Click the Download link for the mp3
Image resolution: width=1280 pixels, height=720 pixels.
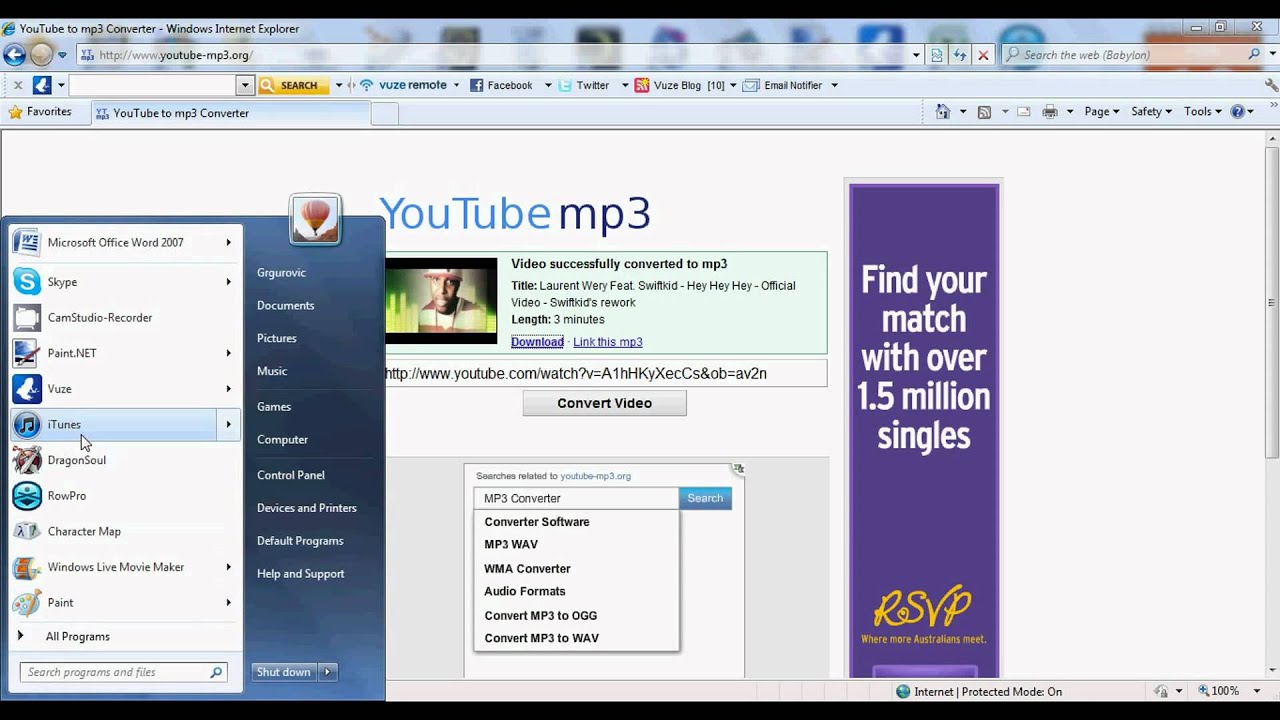click(538, 342)
